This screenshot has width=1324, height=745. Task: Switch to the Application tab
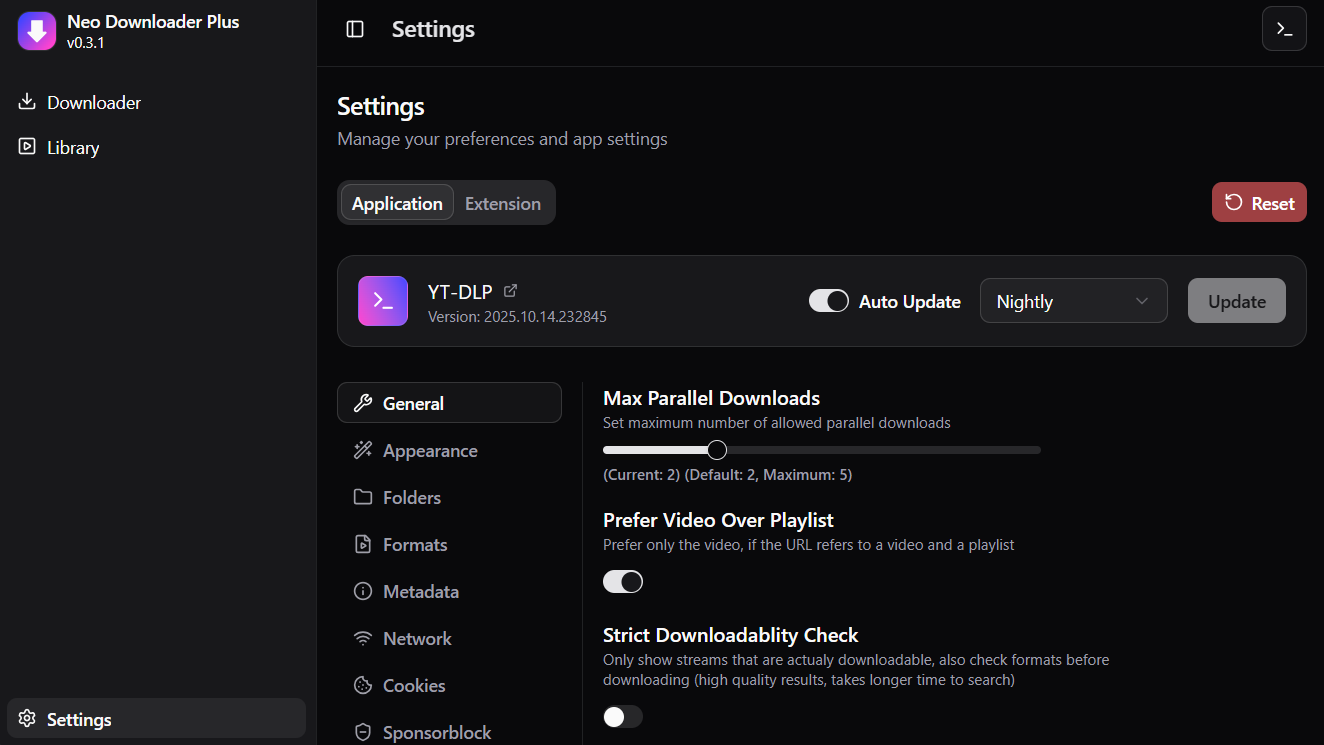[x=397, y=203]
